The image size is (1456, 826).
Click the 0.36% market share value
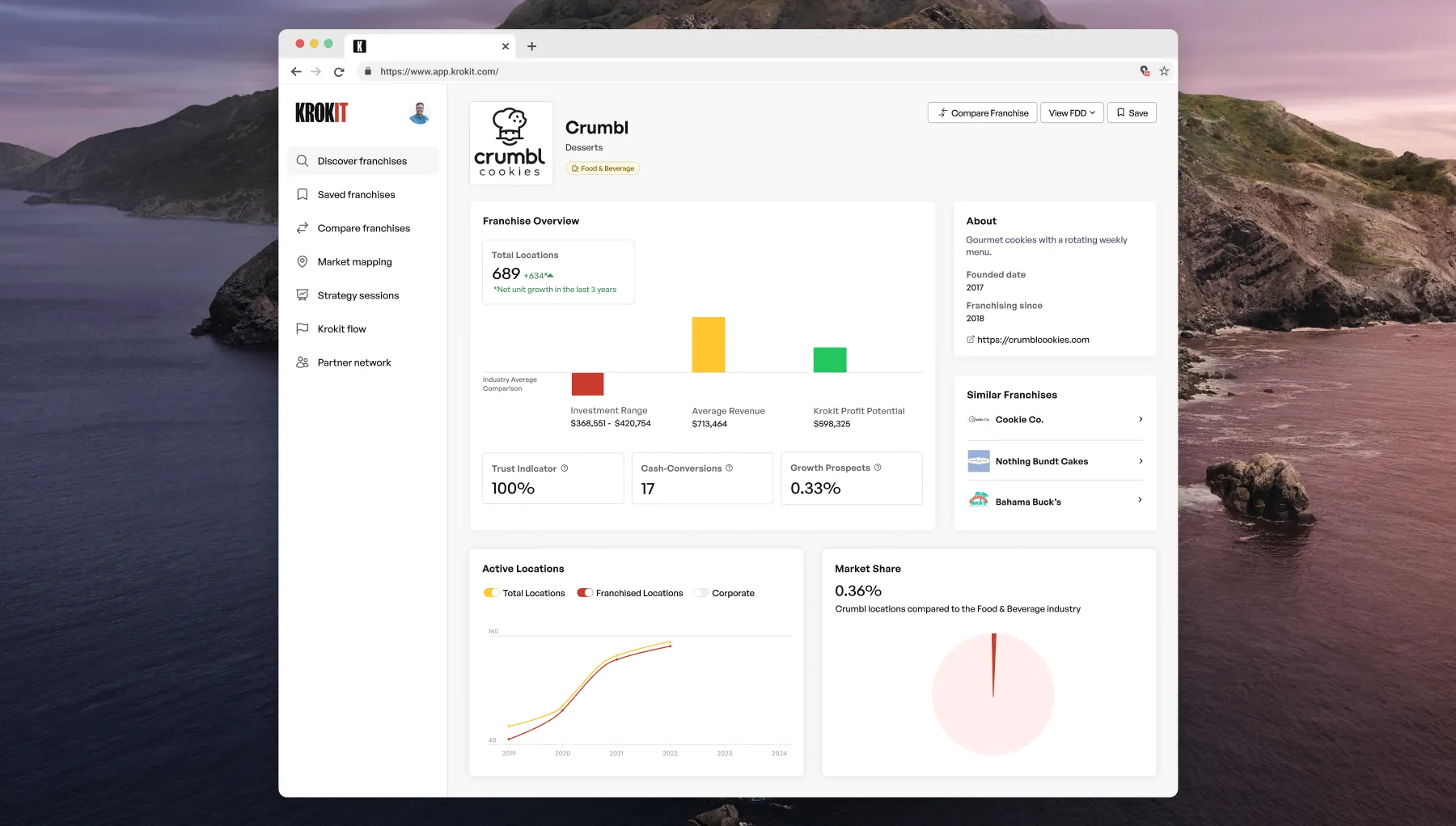coord(858,591)
